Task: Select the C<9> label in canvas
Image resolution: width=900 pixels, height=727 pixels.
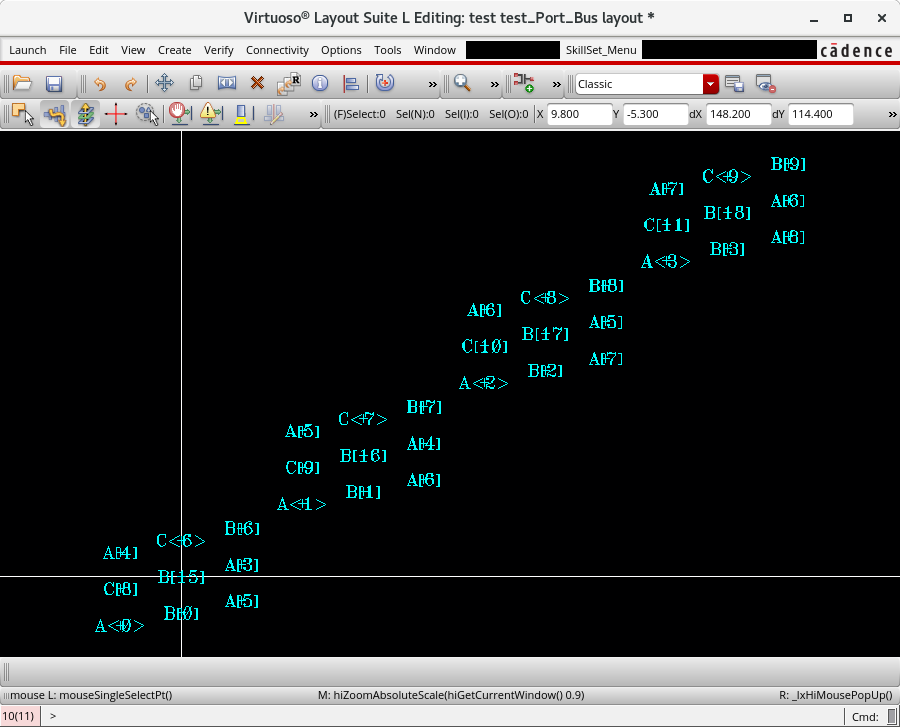Action: click(x=727, y=176)
